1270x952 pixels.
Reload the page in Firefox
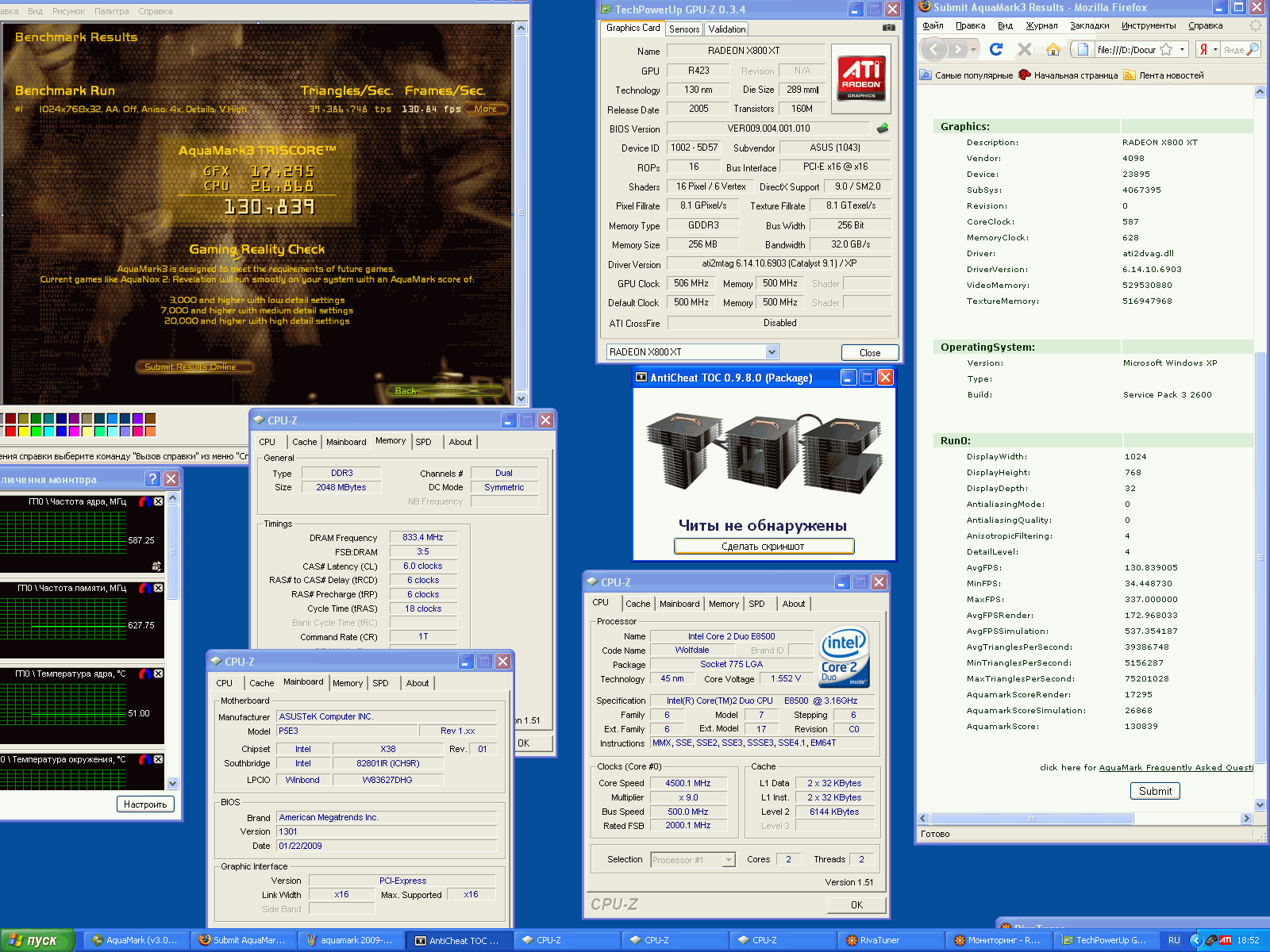pos(996,49)
